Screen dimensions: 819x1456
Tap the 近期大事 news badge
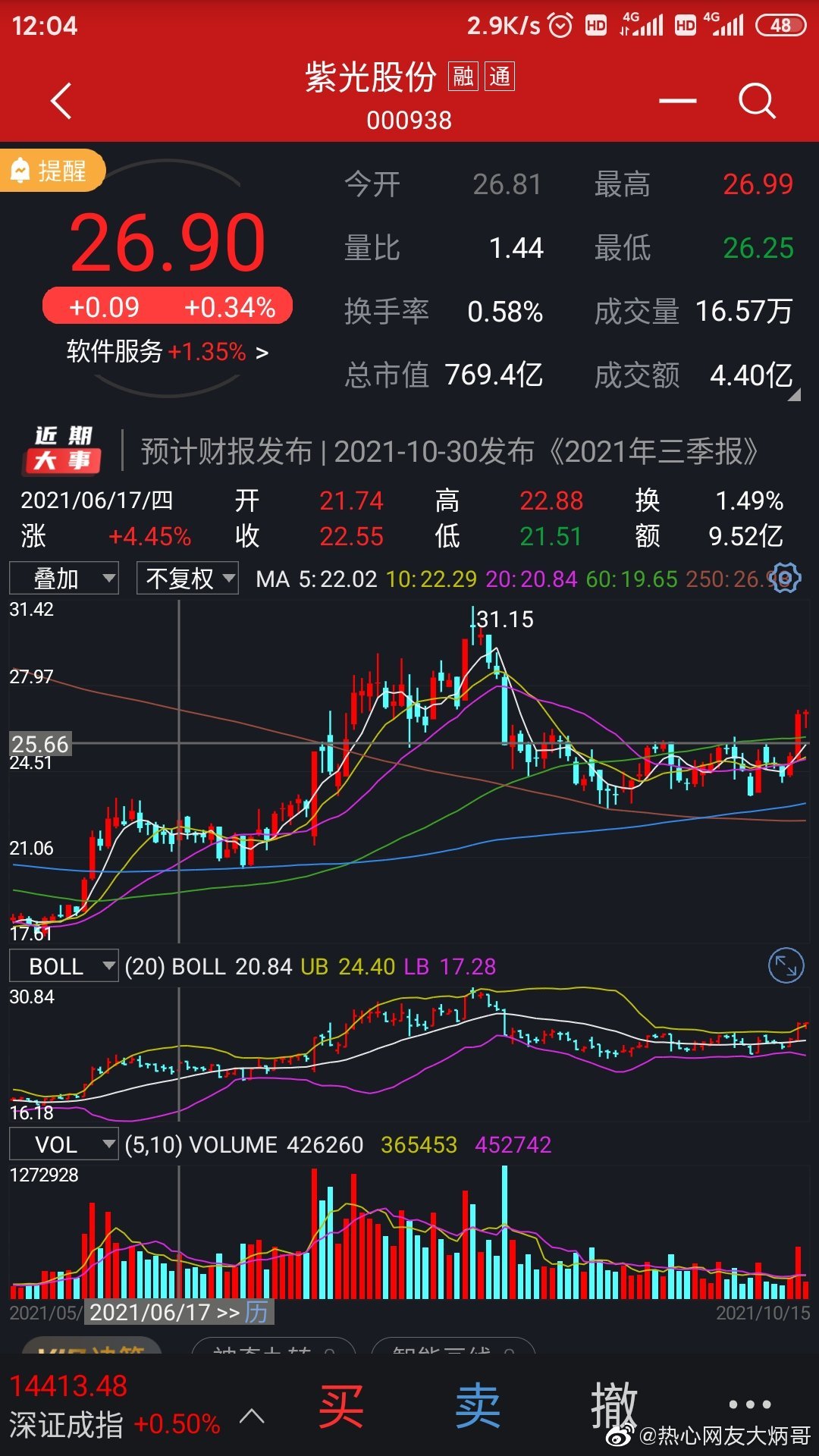click(x=62, y=449)
